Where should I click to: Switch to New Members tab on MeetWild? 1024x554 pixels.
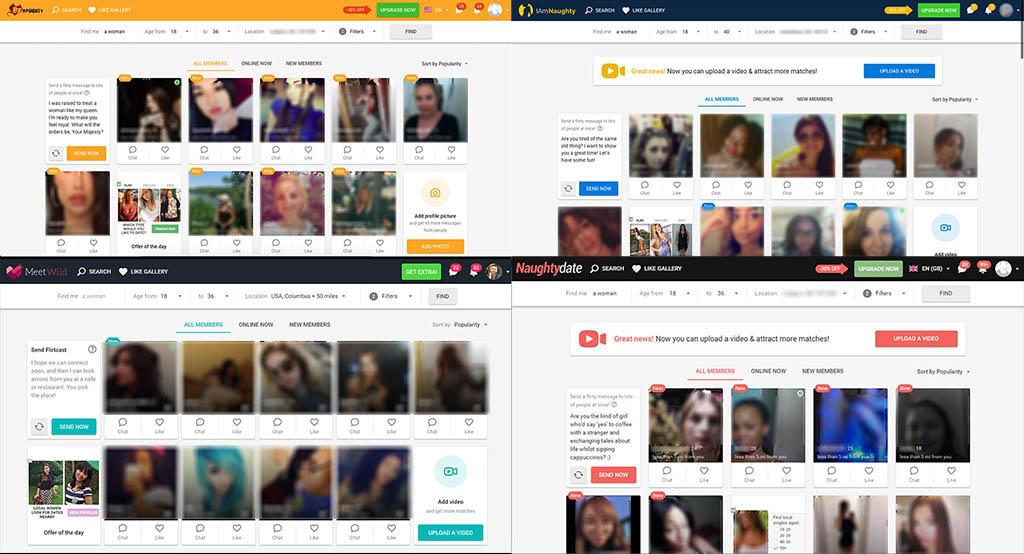[x=310, y=325]
